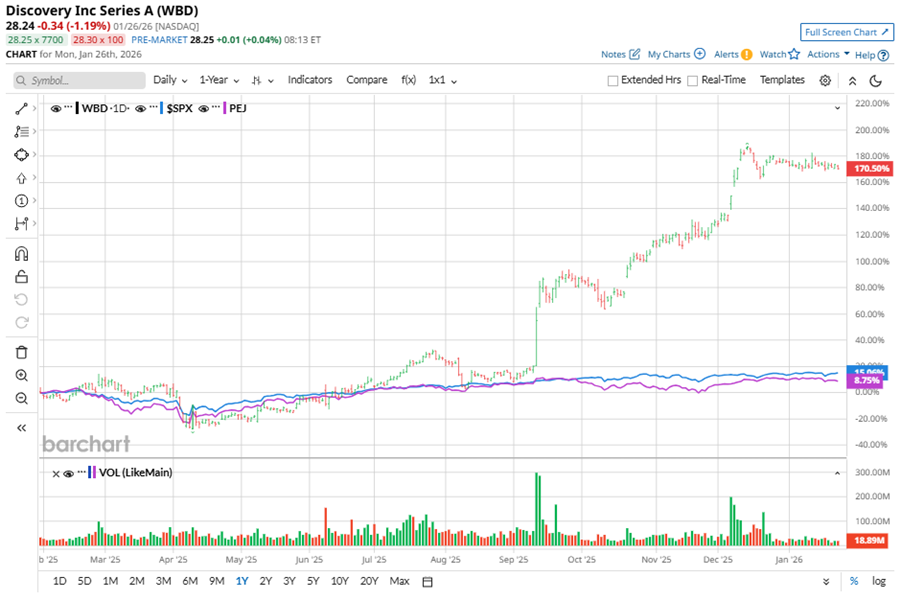Toggle visibility of VOL indicator

[68, 474]
